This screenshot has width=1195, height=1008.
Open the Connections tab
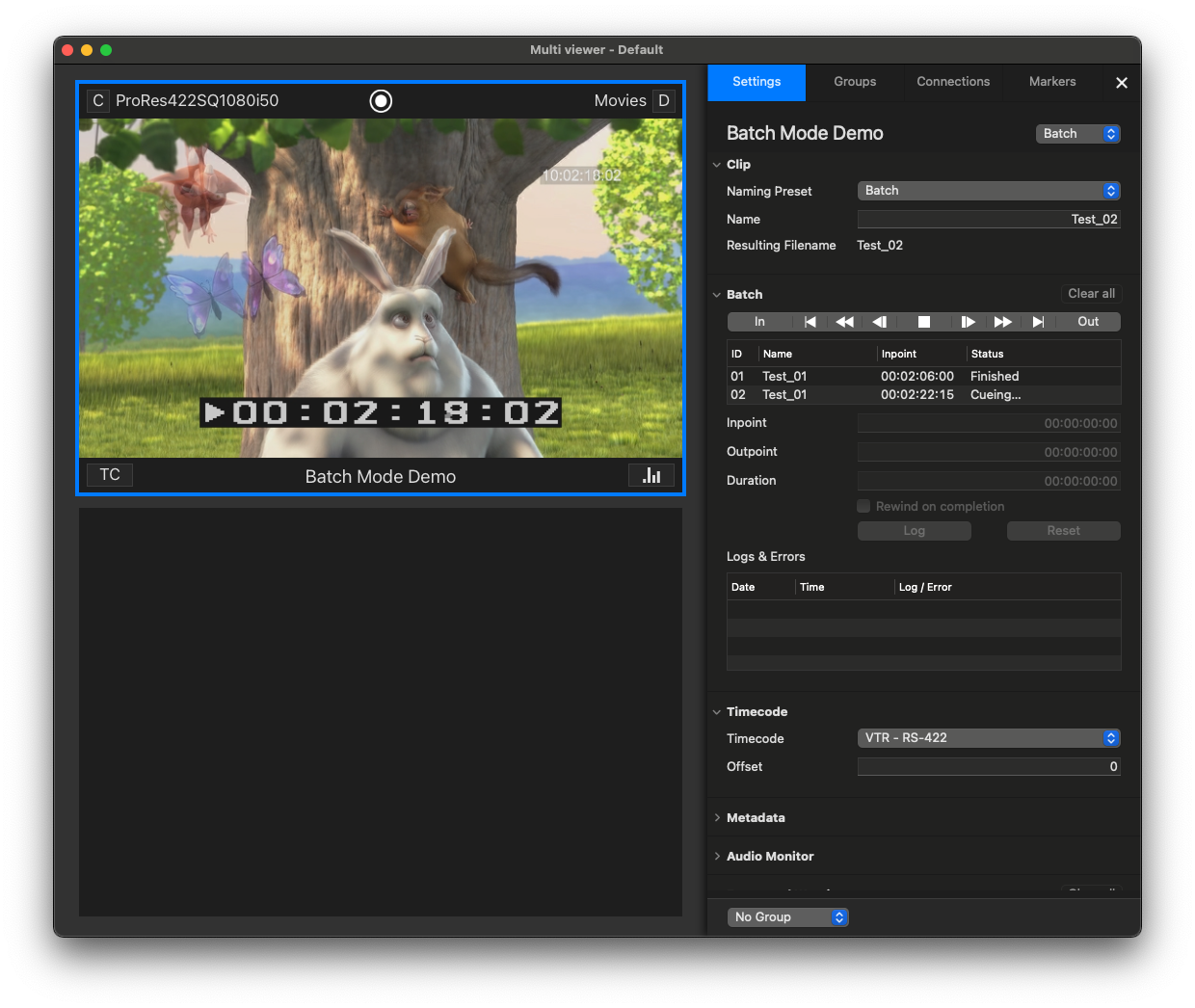(x=953, y=82)
